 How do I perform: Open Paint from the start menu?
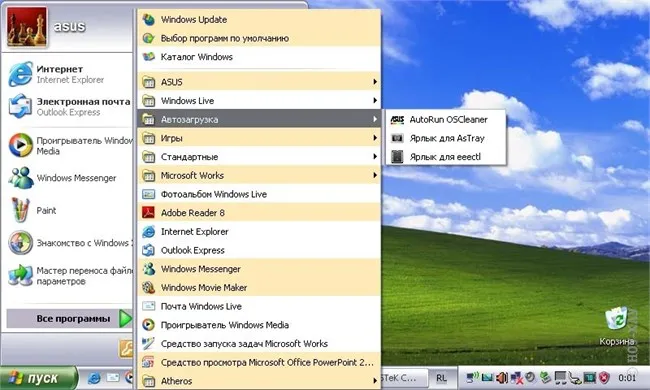(x=68, y=210)
